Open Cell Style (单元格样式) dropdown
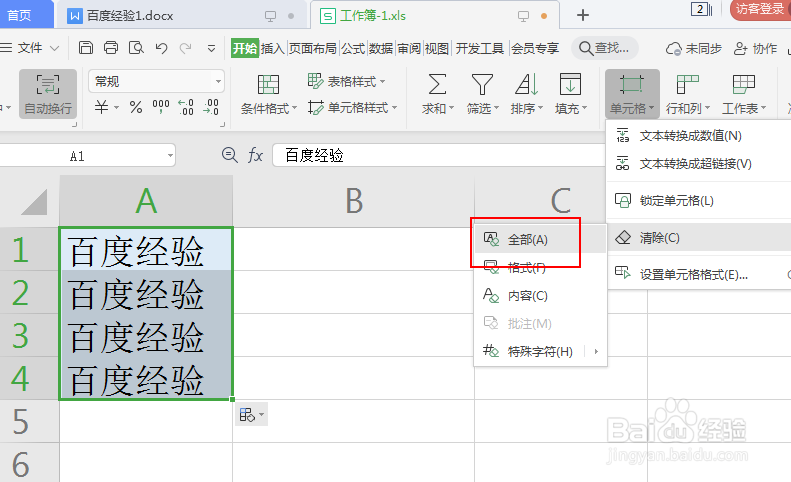This screenshot has height=482, width=791. 353,108
